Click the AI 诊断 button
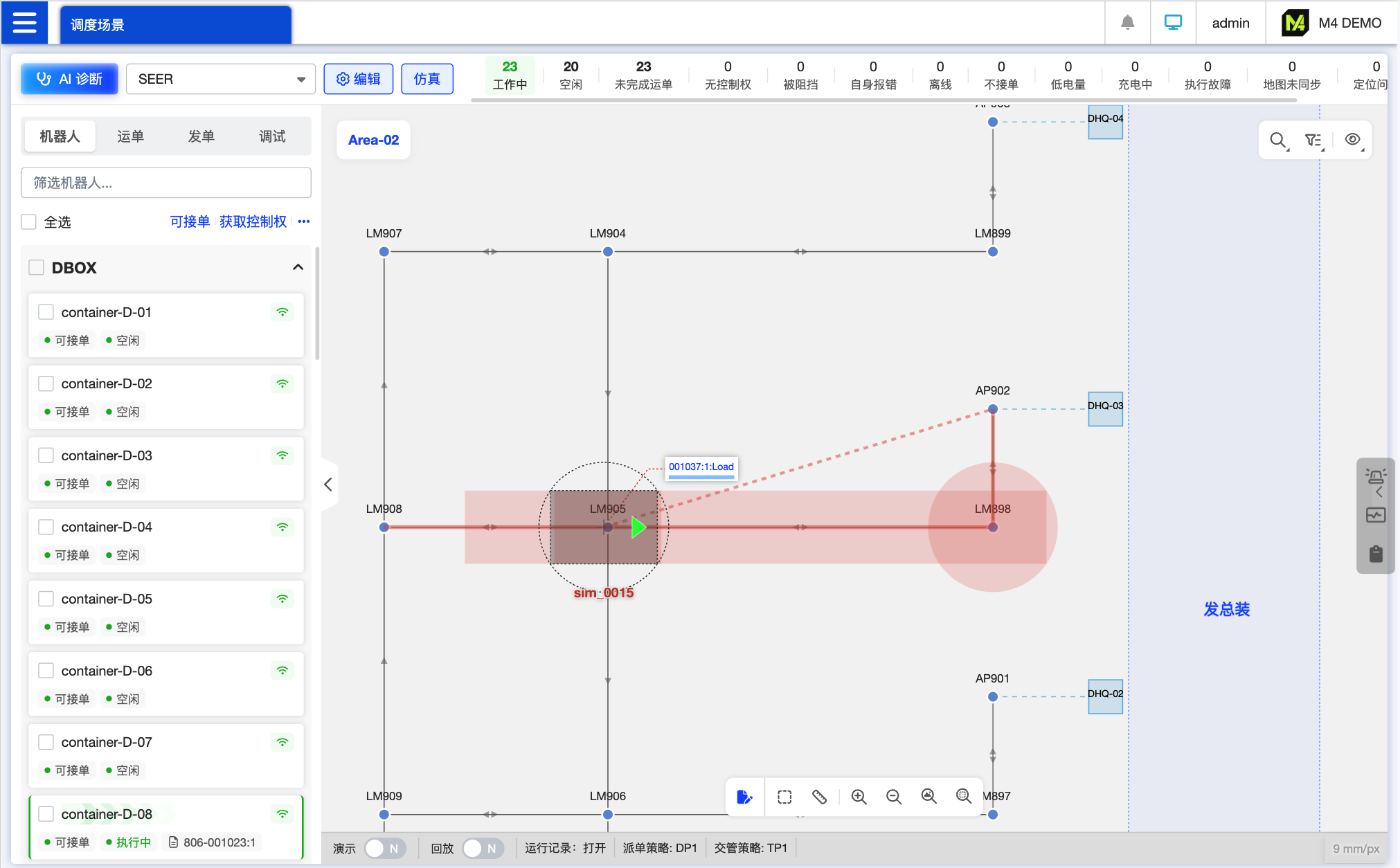The width and height of the screenshot is (1400, 868). [x=69, y=79]
